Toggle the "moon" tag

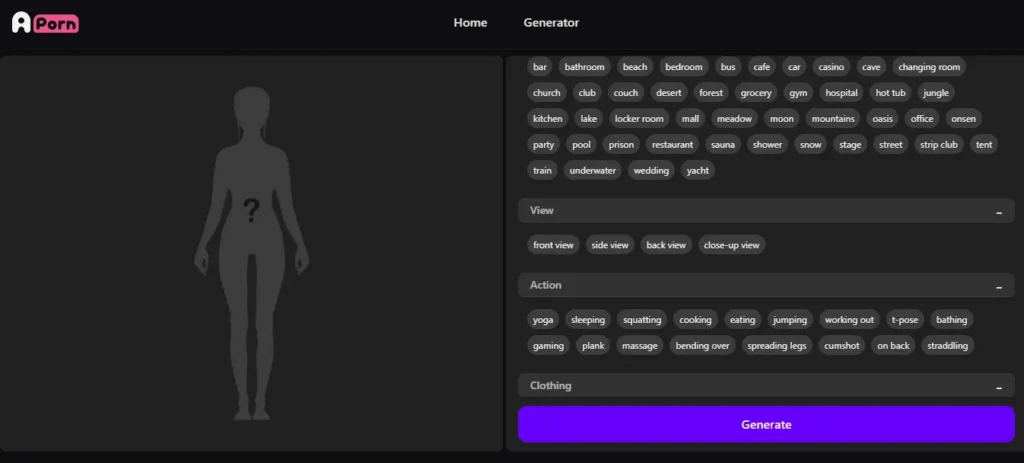pyautogui.click(x=782, y=119)
